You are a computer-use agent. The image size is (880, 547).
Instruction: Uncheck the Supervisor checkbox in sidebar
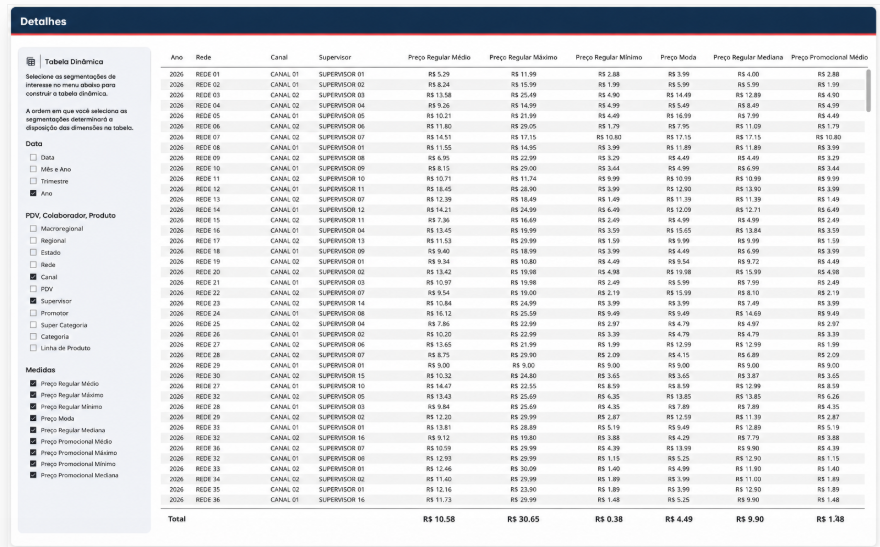[33, 301]
